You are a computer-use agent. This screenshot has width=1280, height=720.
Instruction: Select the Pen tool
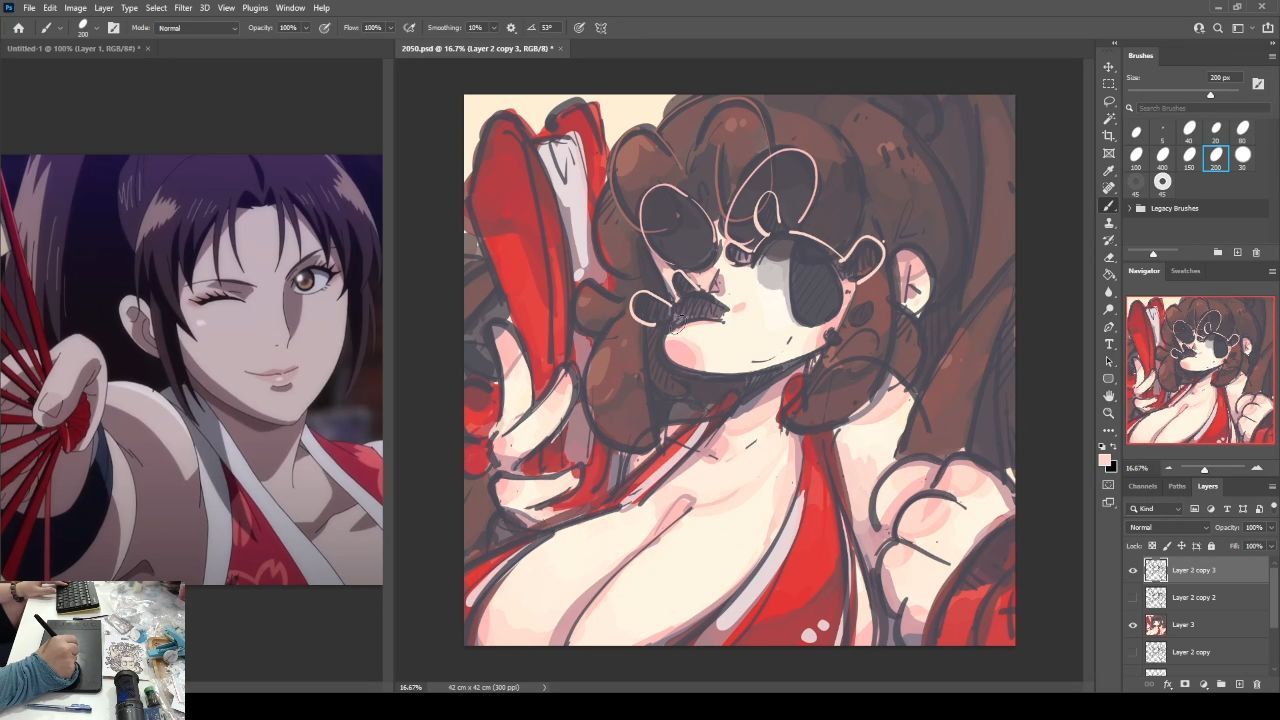(1108, 327)
